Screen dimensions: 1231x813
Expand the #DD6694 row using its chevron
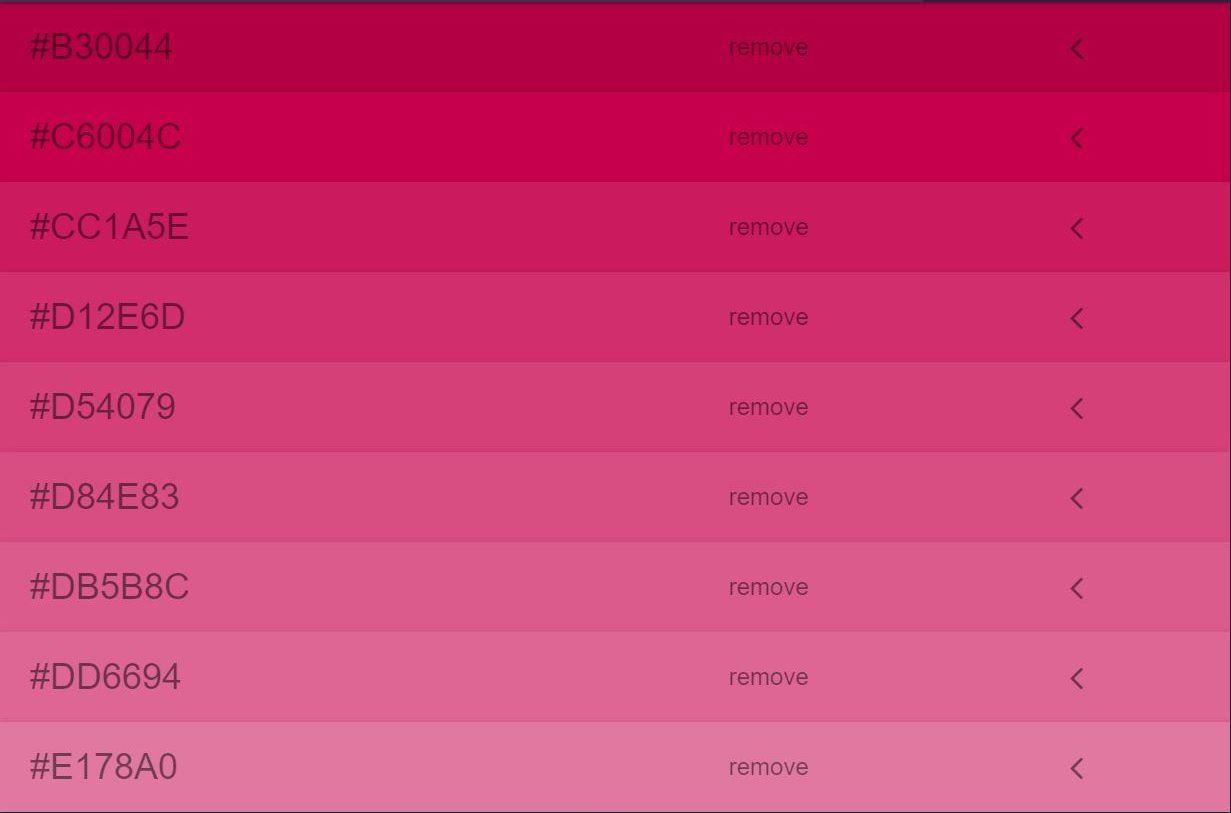[1076, 678]
